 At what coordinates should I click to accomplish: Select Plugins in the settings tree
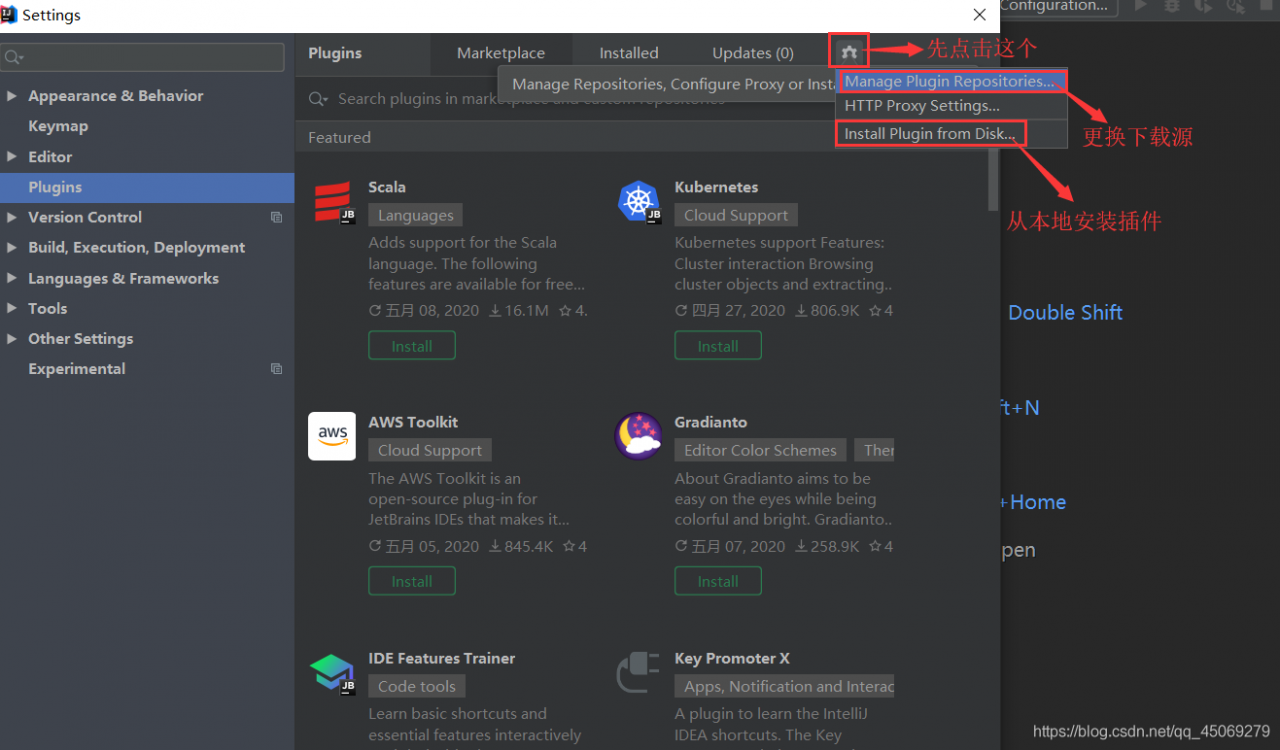[147, 187]
